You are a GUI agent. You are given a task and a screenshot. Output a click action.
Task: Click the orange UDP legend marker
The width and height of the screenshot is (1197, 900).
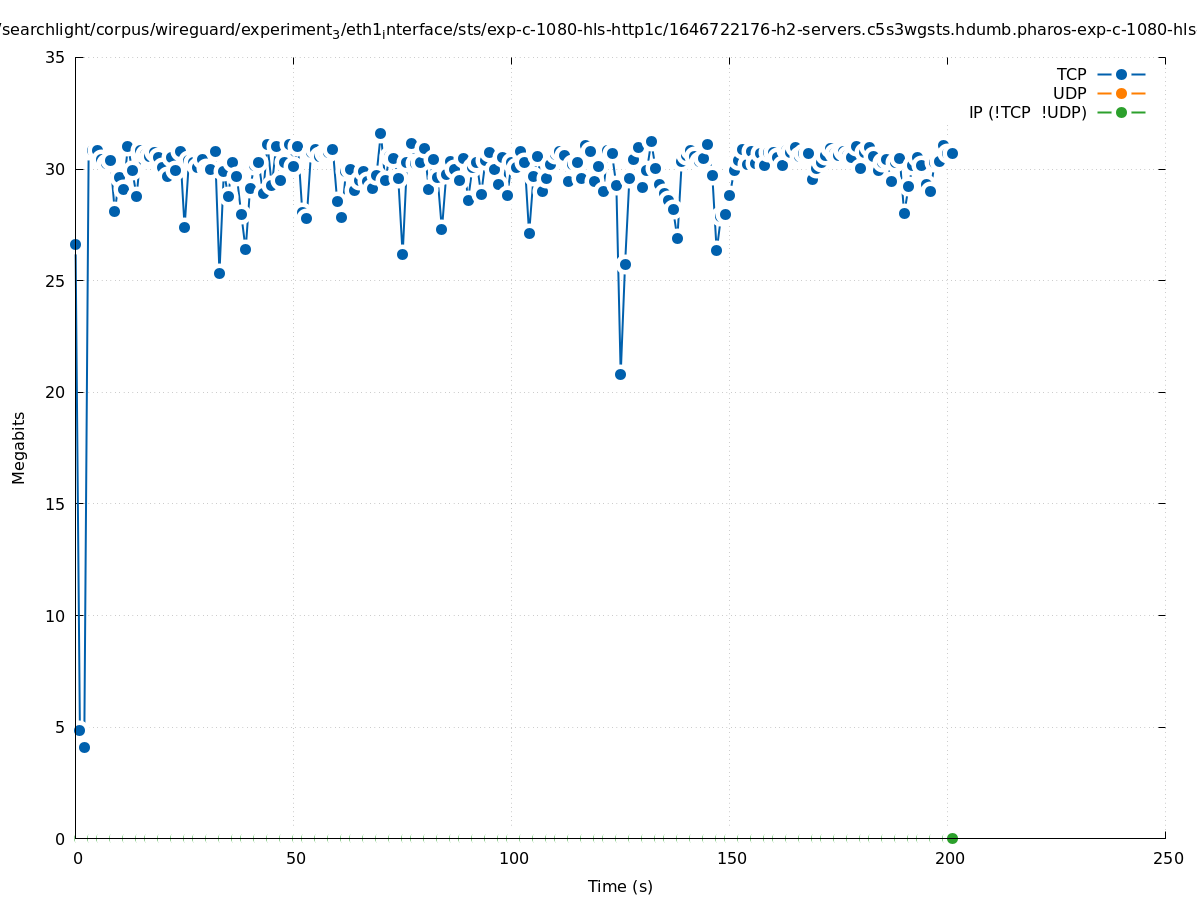coord(1120,93)
